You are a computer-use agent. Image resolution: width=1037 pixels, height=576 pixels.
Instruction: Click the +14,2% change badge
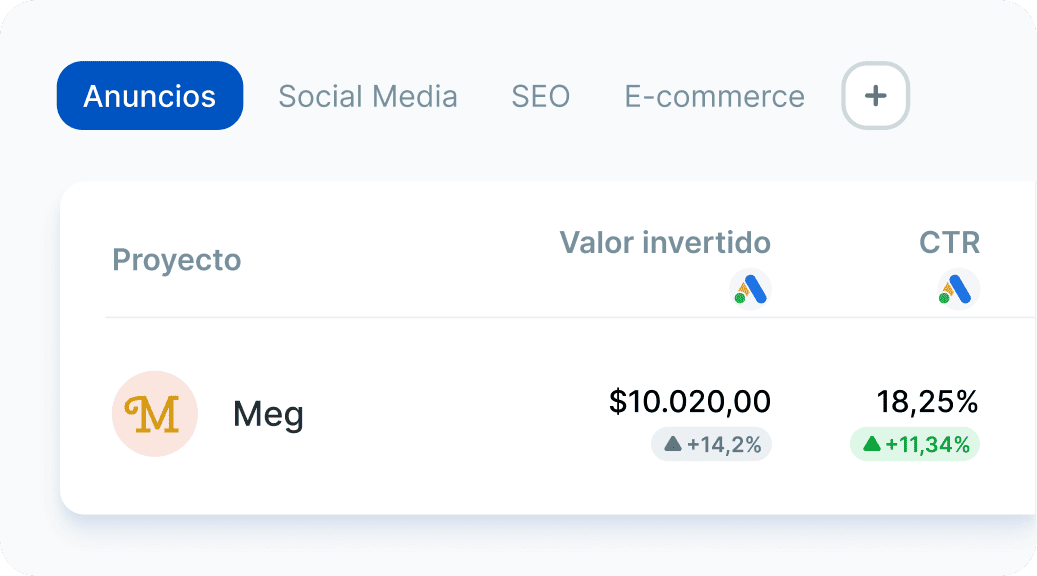pyautogui.click(x=712, y=444)
